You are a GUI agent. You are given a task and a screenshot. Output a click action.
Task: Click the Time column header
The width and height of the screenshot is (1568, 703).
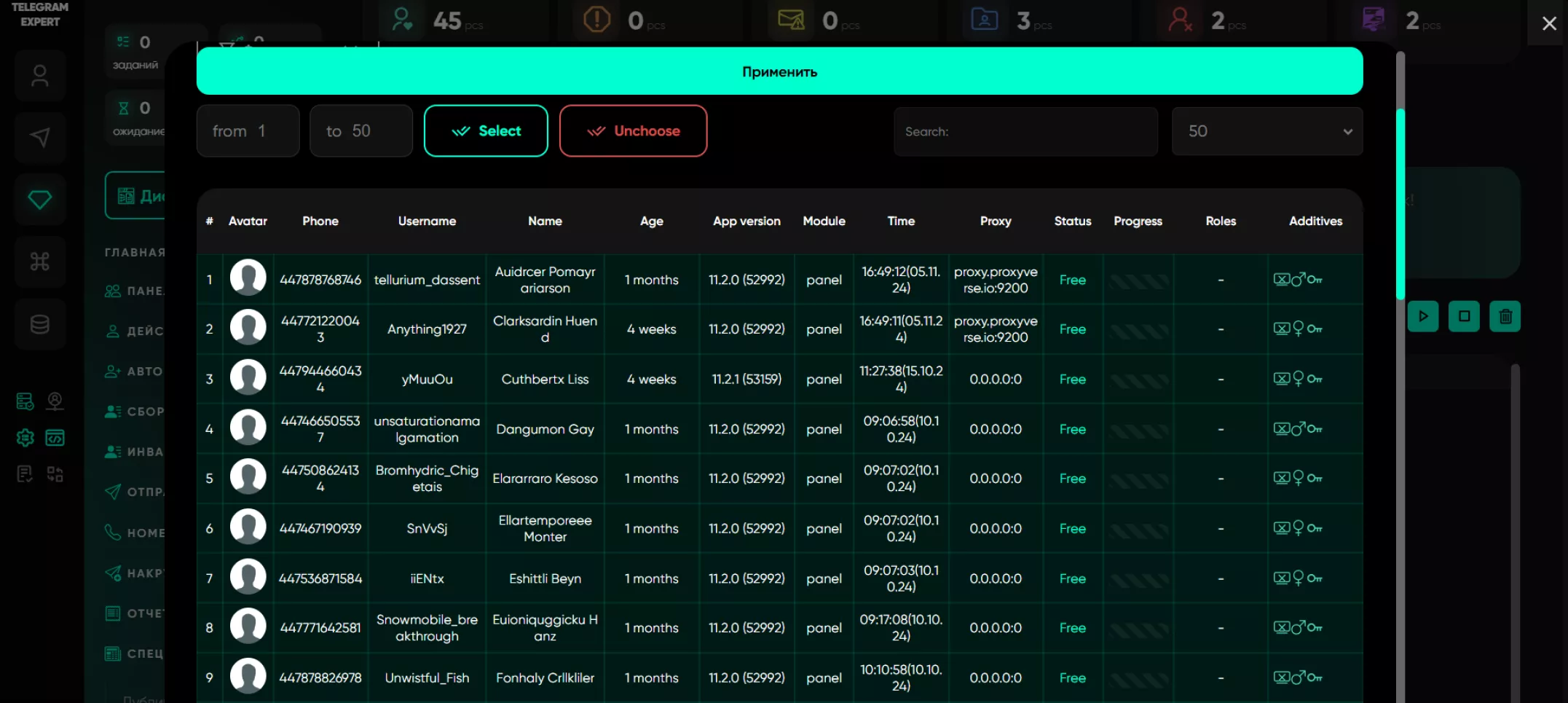coord(901,221)
